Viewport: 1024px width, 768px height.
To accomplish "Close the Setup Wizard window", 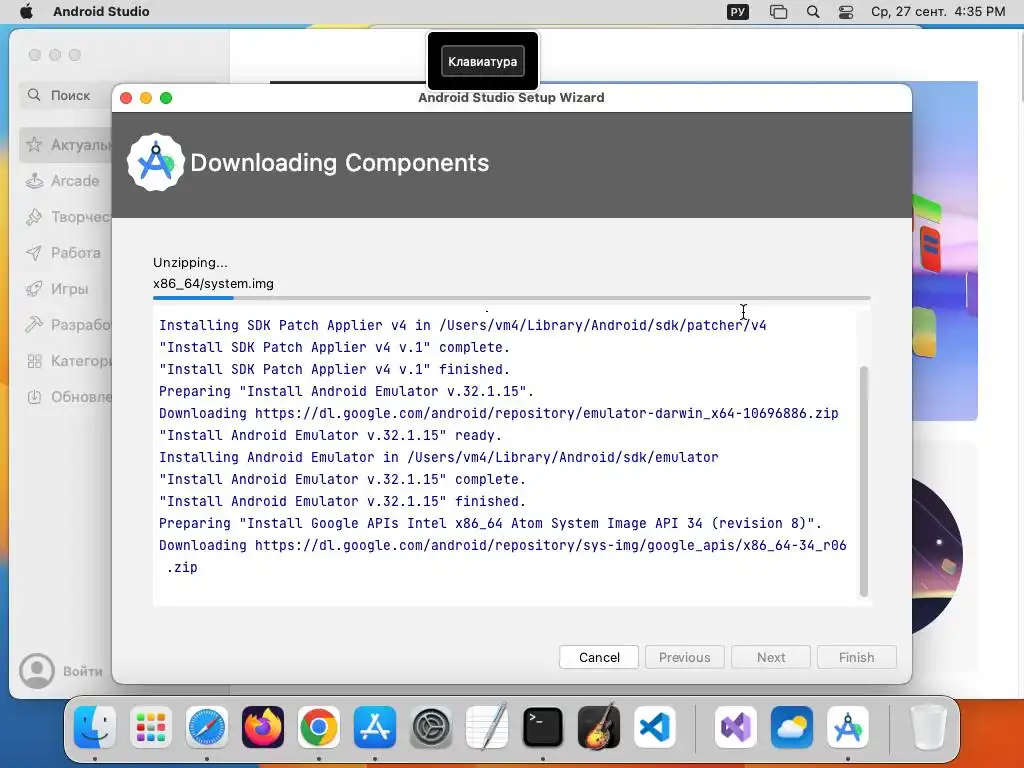I will point(126,98).
